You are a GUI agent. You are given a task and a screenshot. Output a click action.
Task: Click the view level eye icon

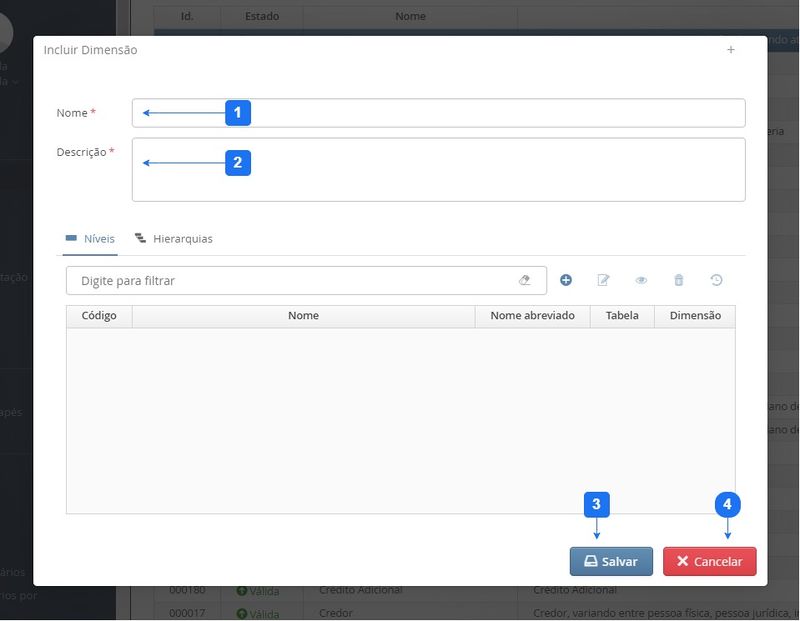click(641, 280)
